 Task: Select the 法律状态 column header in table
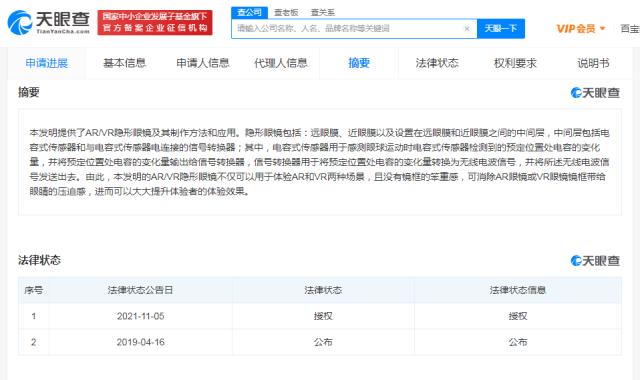coord(323,290)
